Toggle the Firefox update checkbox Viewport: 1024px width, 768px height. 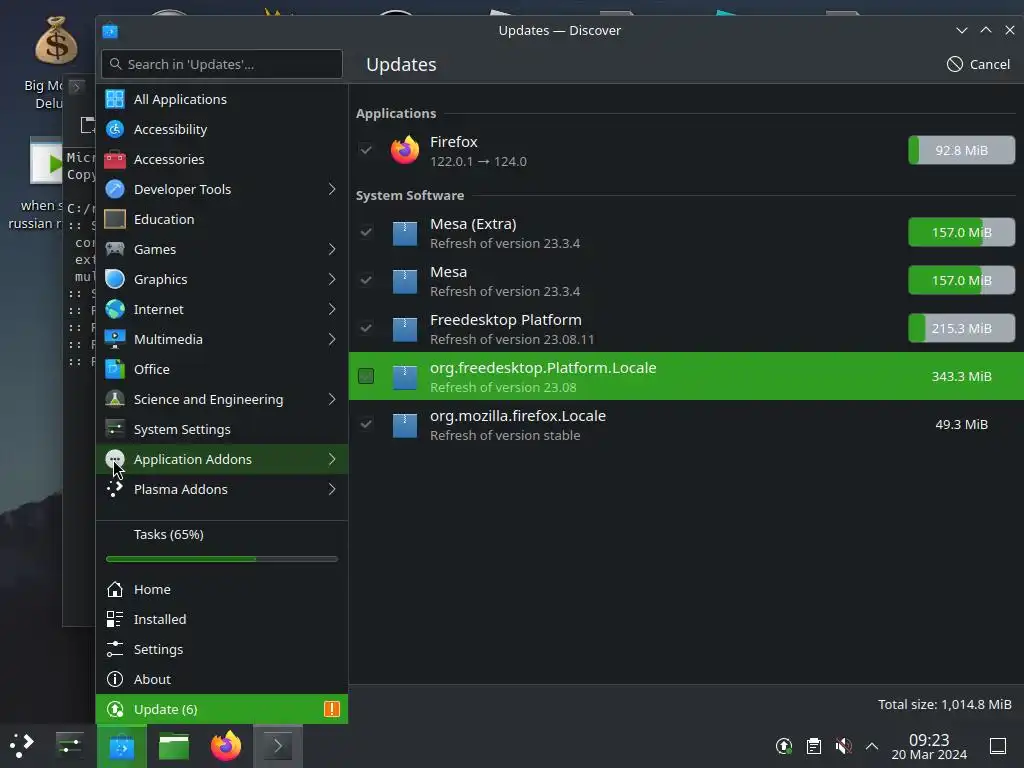[366, 150]
